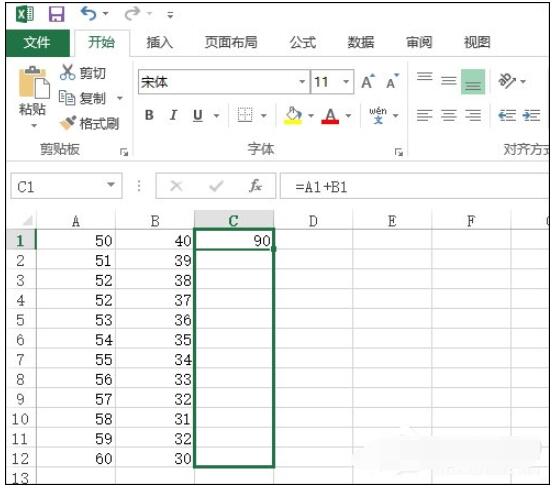Open the Name Box dropdown arrow
Viewport: 553px width, 488px height.
(111, 185)
